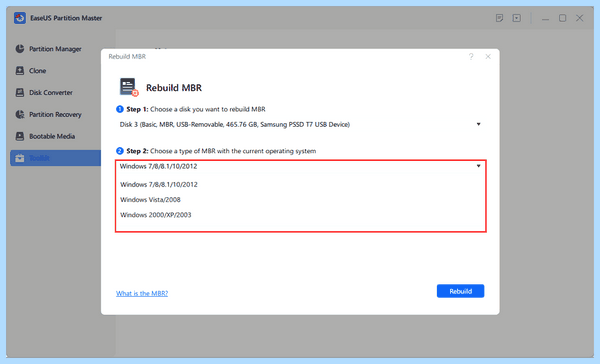The height and width of the screenshot is (364, 600).
Task: Click the boxed-arrow icon beside the task list icon
Action: click(x=517, y=18)
